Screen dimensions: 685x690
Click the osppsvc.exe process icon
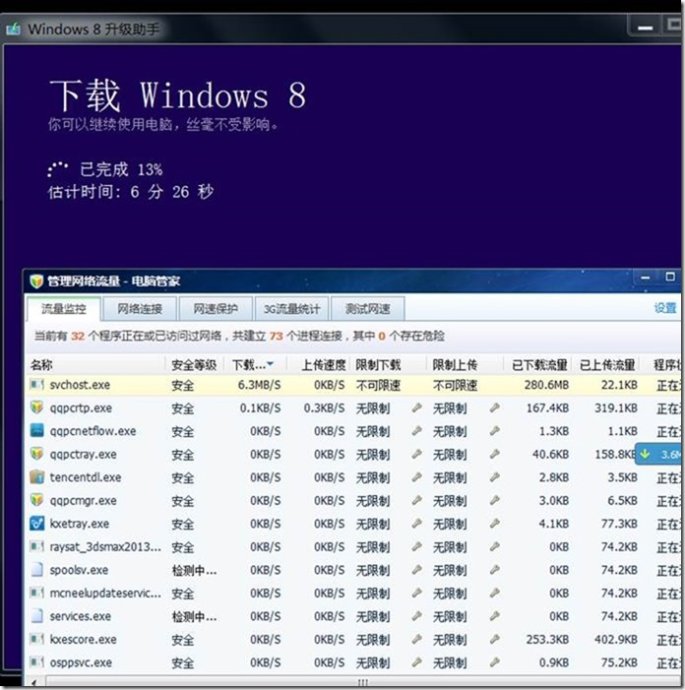click(37, 662)
